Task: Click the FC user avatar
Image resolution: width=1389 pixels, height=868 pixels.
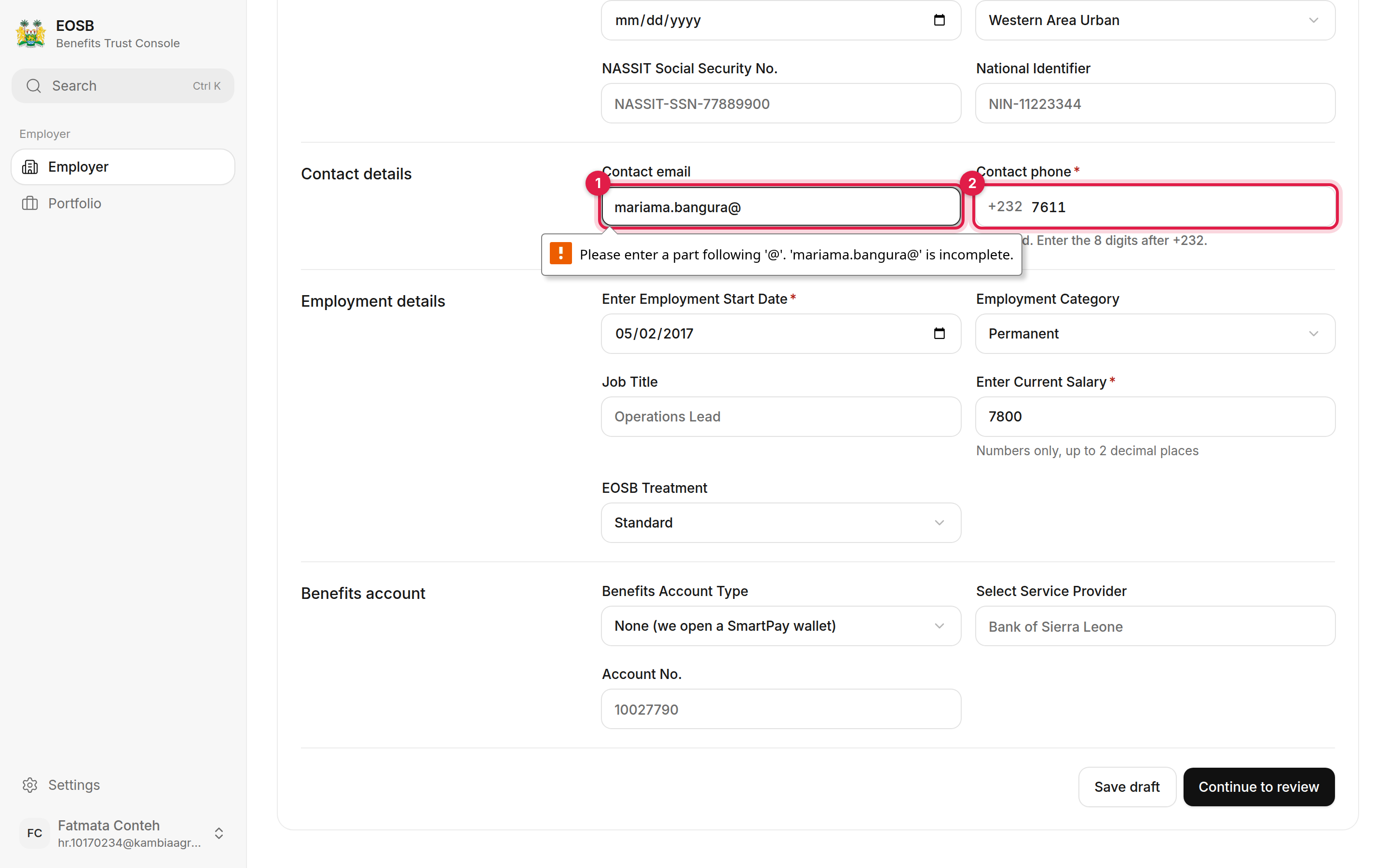Action: tap(34, 833)
